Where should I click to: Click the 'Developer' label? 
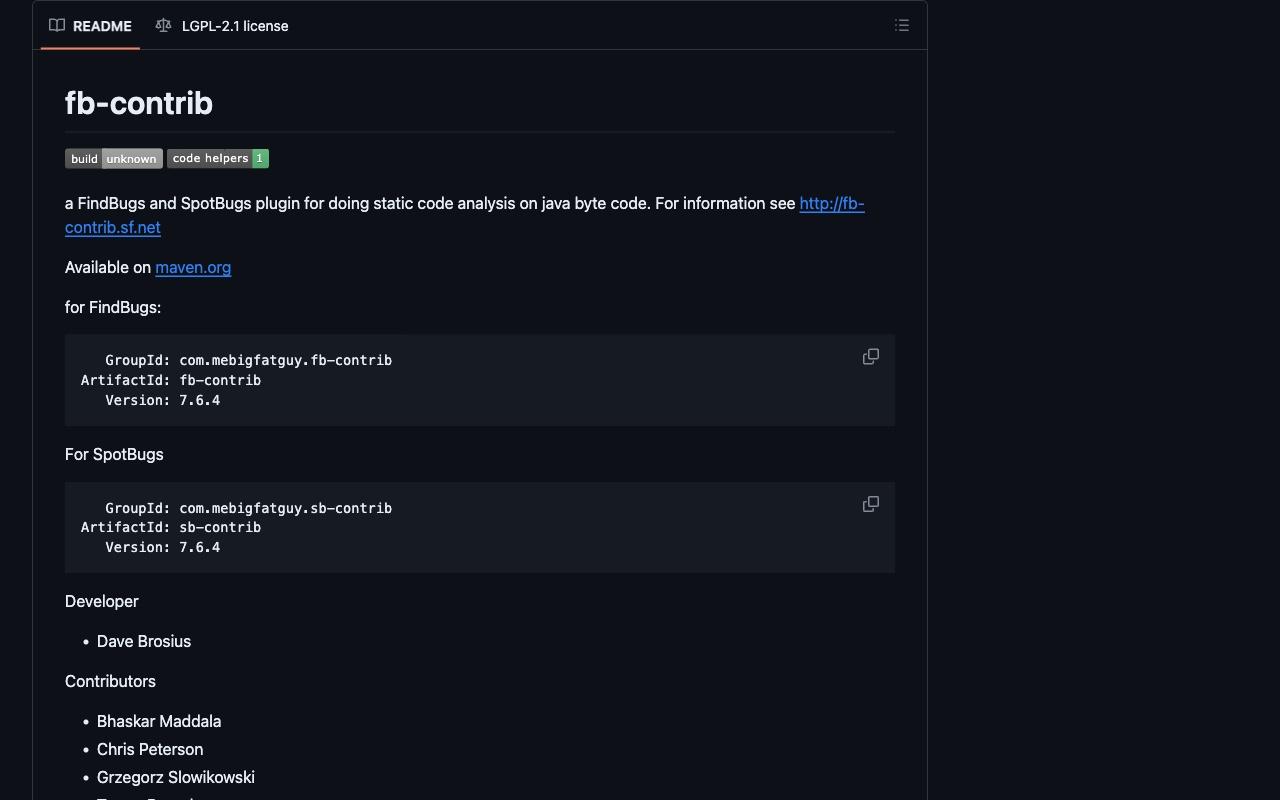point(102,601)
